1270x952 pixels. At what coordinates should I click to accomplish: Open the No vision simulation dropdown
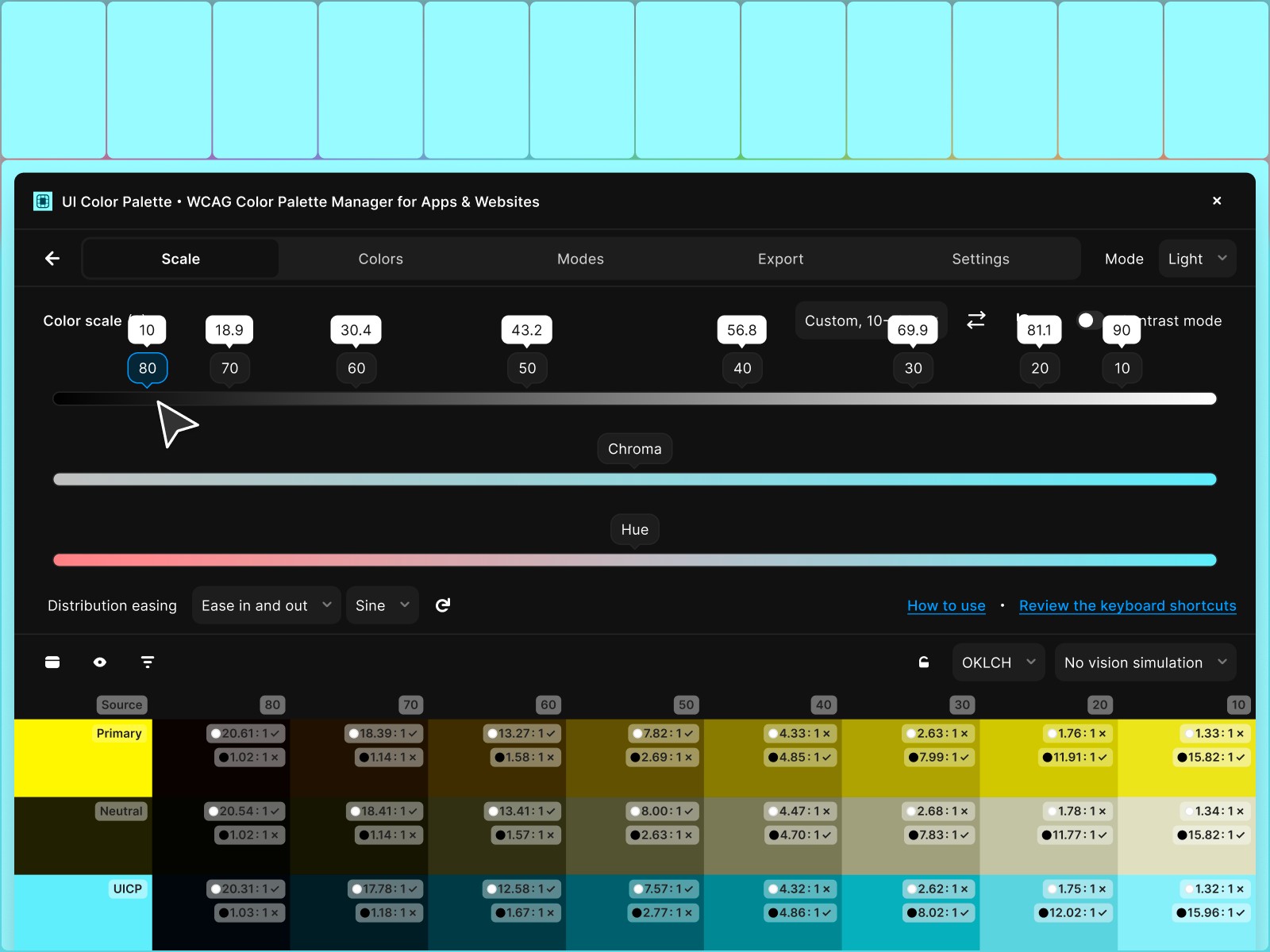[1145, 662]
